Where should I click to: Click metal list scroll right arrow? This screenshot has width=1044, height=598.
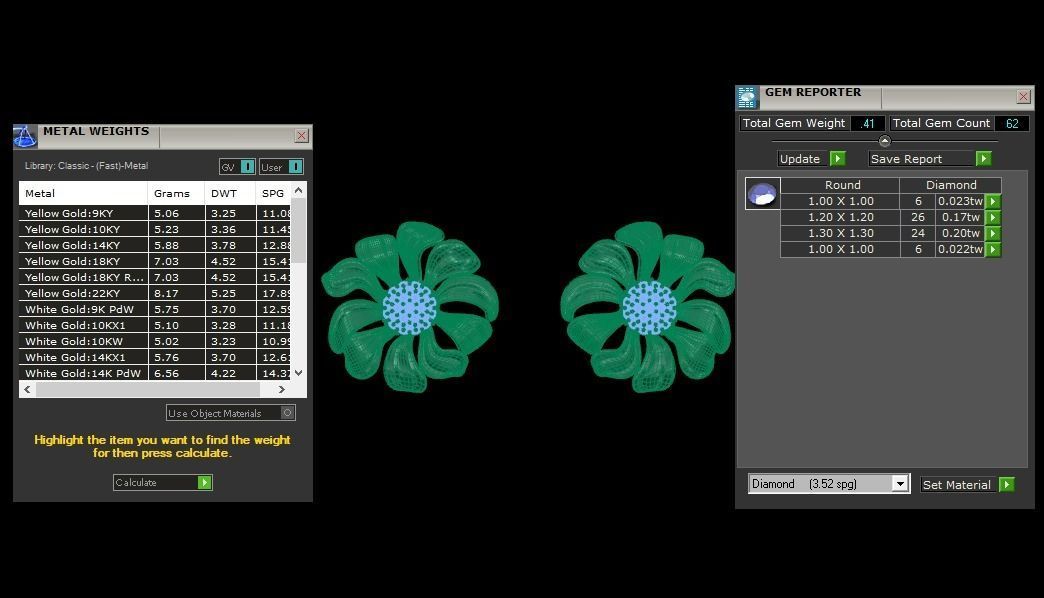(282, 390)
